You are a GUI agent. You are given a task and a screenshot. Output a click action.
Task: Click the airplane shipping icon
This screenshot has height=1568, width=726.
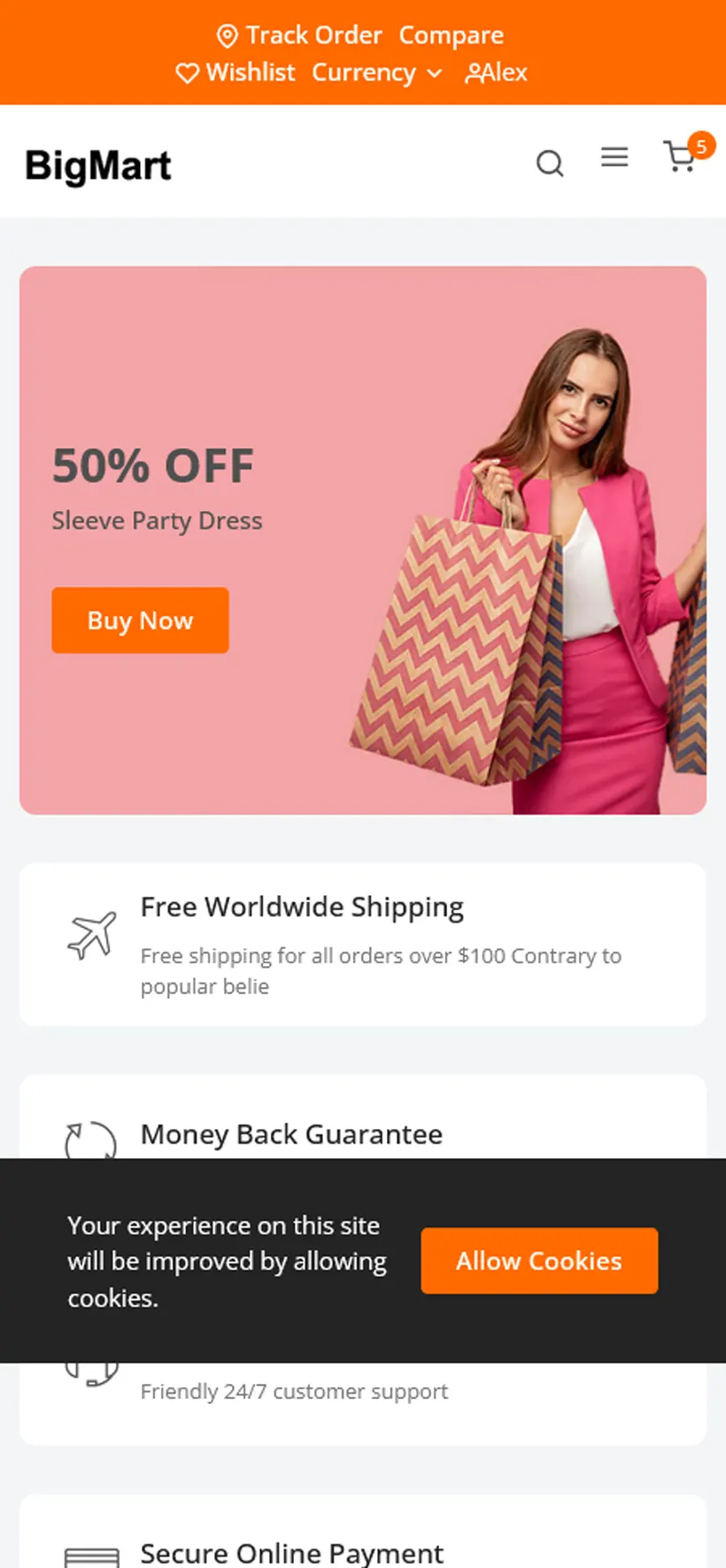92,935
